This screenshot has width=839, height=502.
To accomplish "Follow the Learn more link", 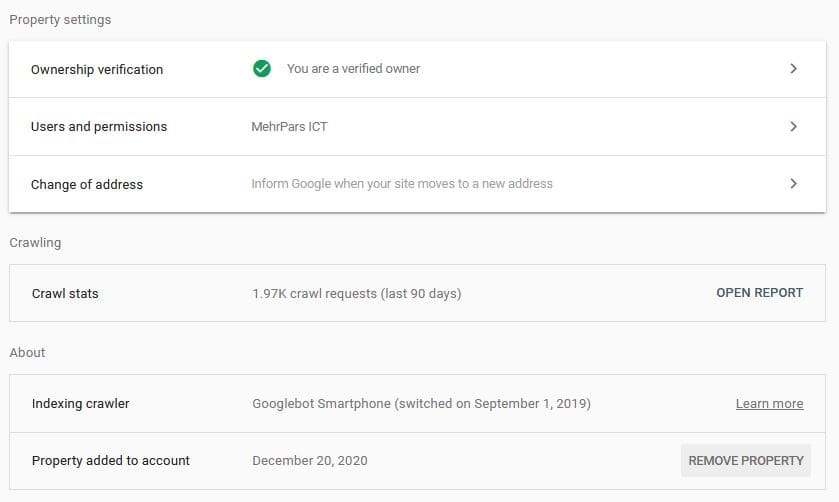I will click(769, 404).
